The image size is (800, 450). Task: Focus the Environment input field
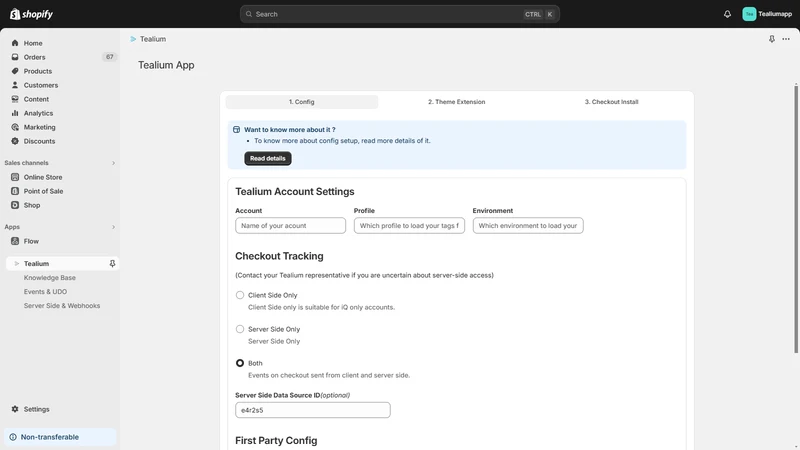point(528,226)
